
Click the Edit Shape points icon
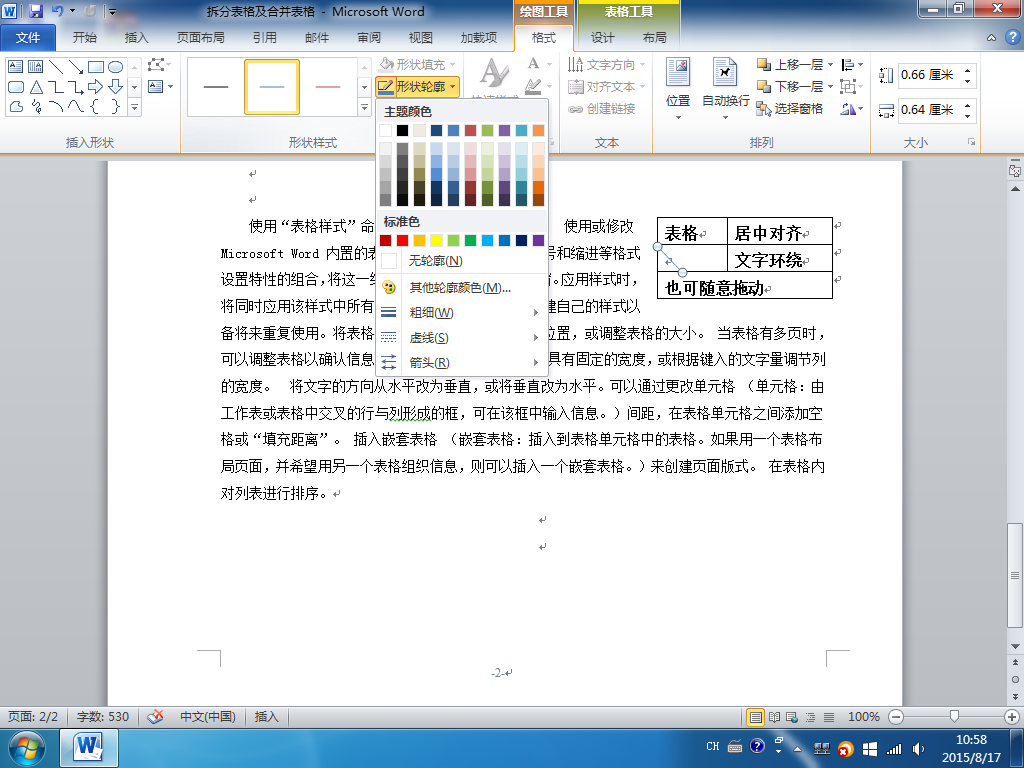point(155,65)
